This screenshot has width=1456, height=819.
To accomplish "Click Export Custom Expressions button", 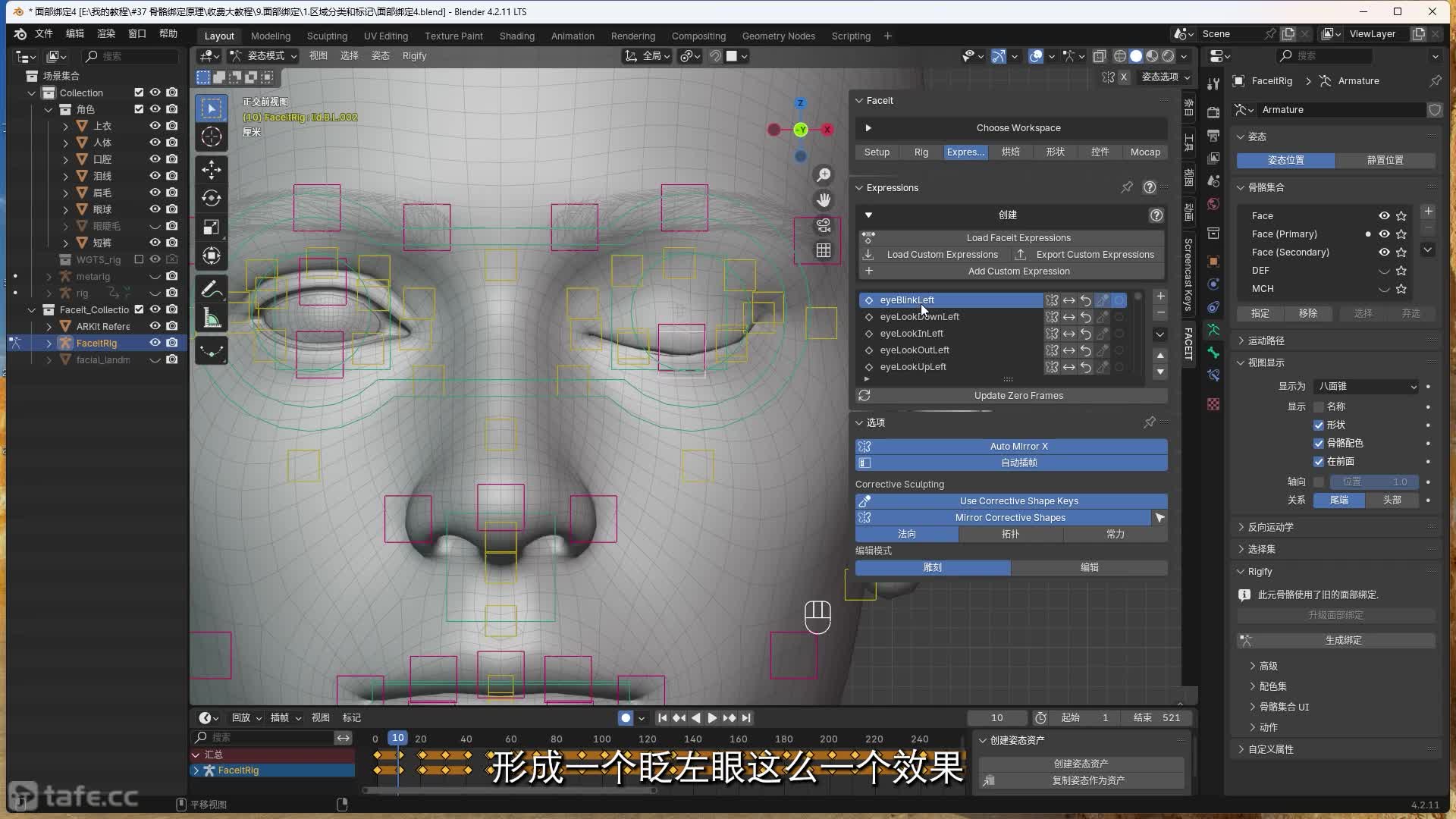I will (x=1087, y=255).
